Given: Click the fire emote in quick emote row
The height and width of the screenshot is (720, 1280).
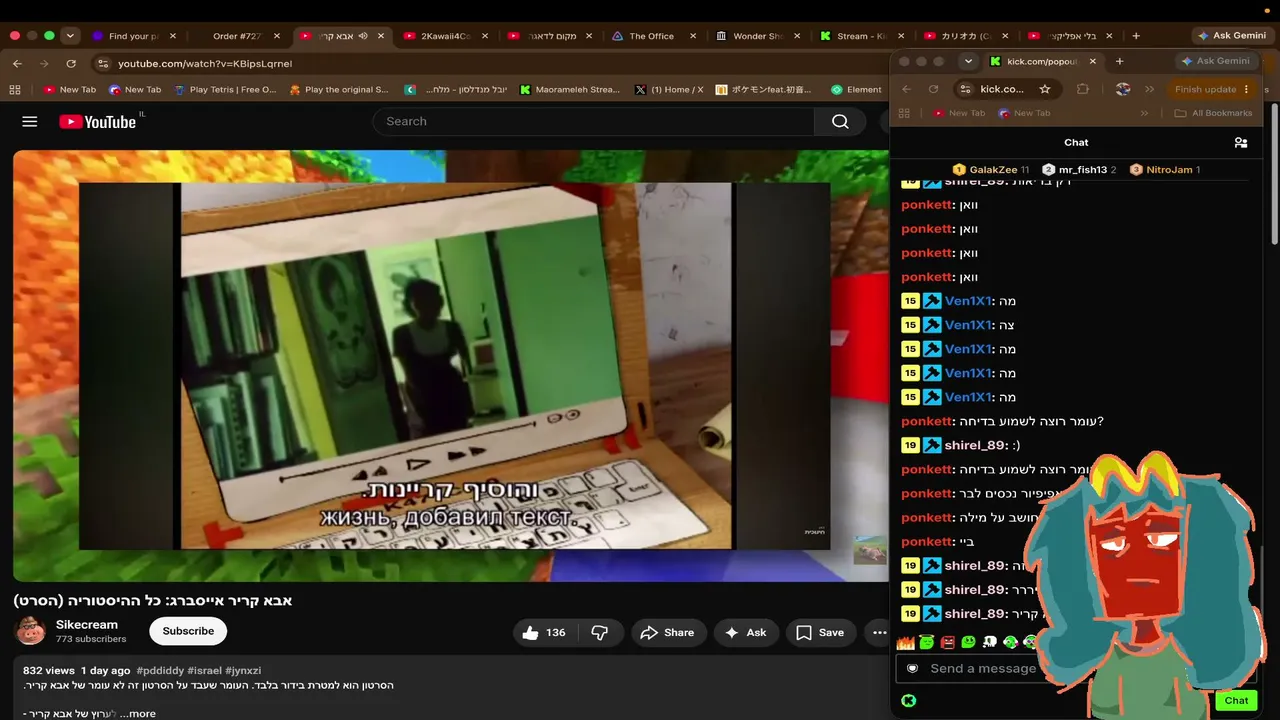Looking at the screenshot, I should 906,642.
